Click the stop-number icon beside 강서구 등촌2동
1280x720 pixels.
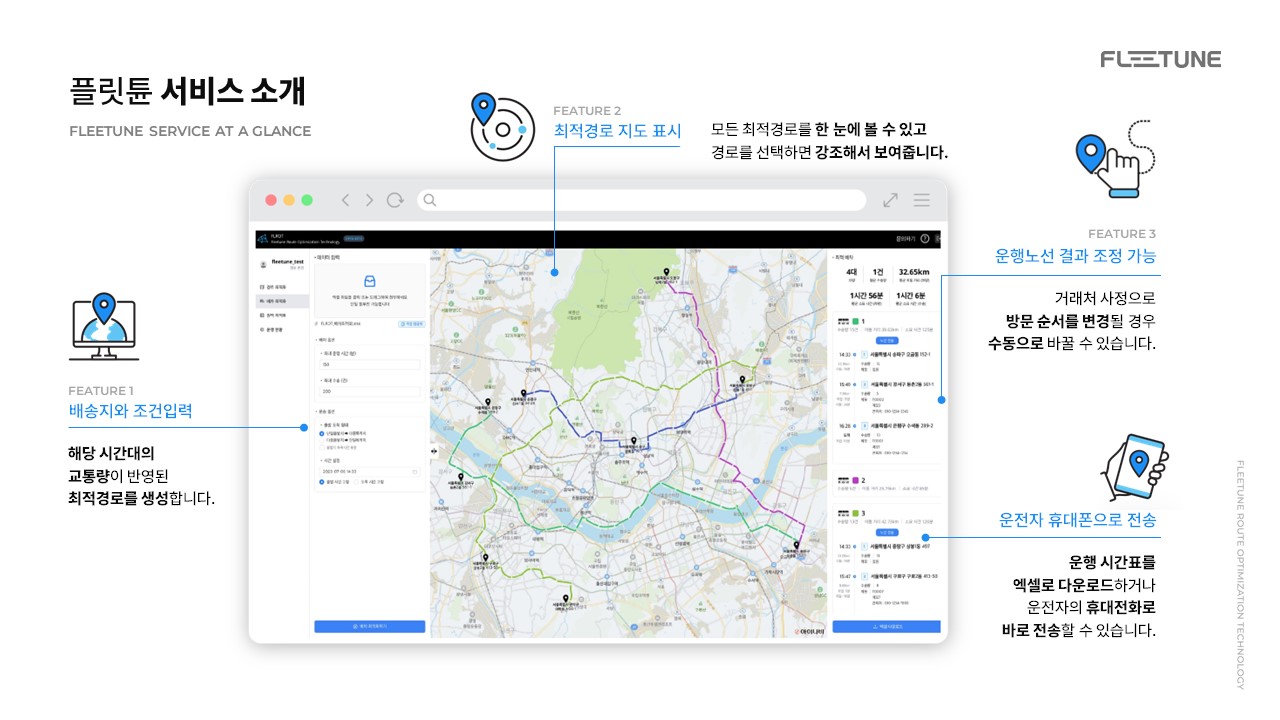pyautogui.click(x=863, y=383)
